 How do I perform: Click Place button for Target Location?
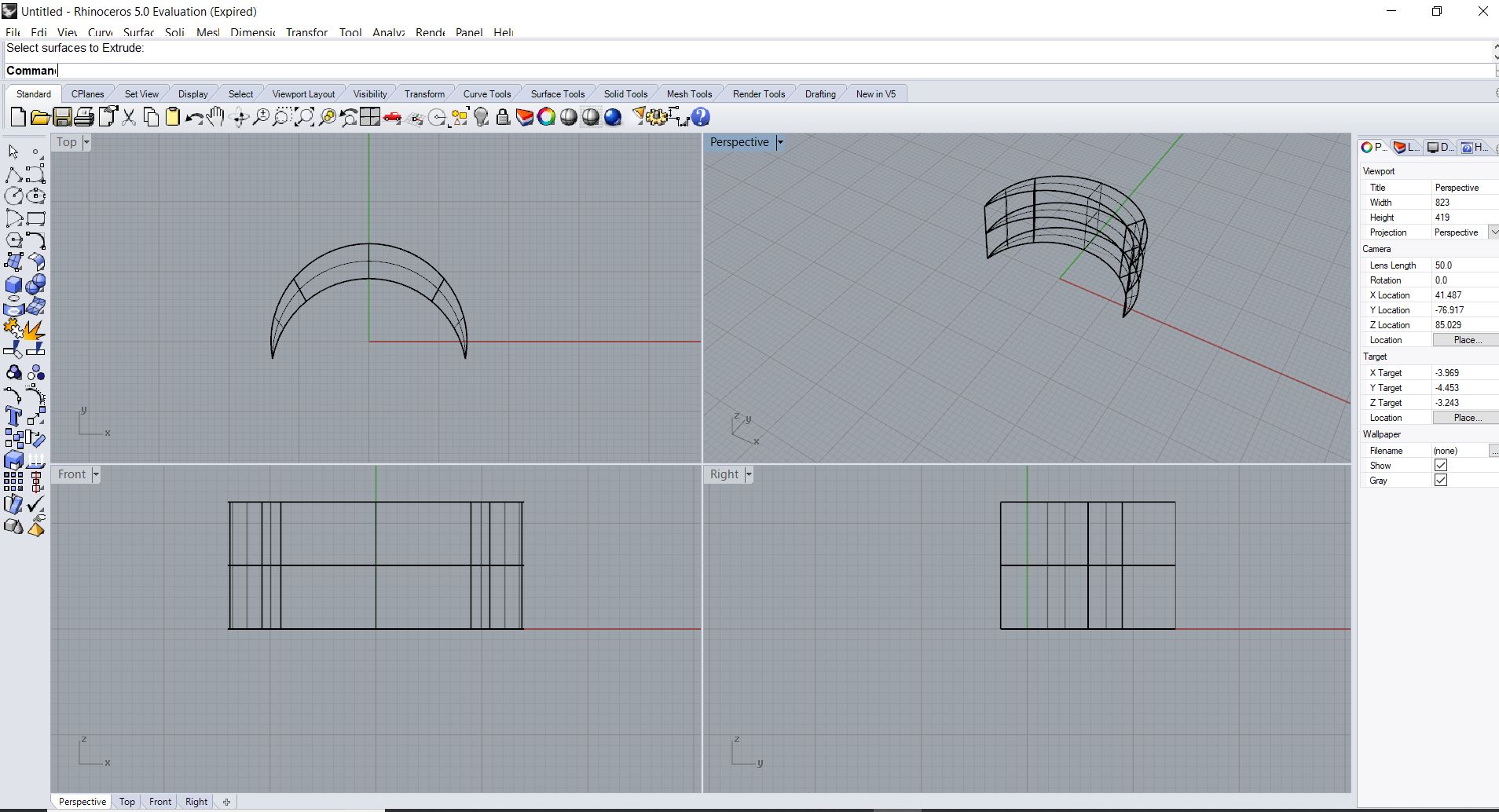click(x=1466, y=418)
